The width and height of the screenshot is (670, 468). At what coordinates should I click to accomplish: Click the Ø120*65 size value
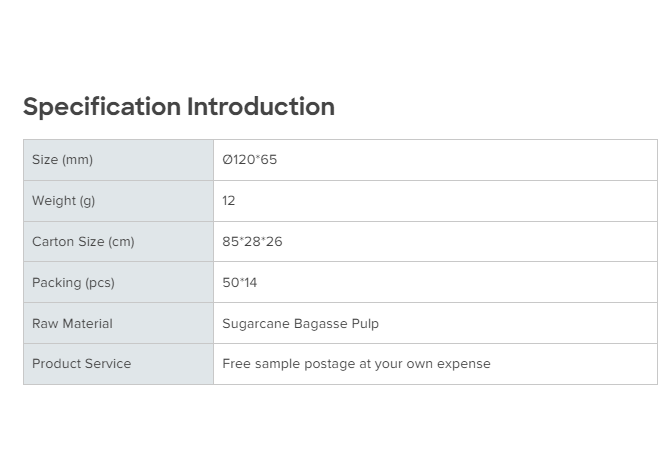point(250,160)
